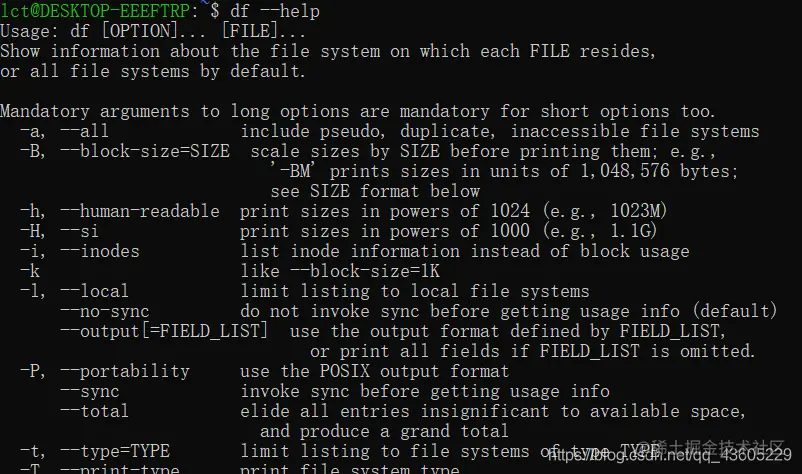Image resolution: width=802 pixels, height=474 pixels.
Task: Select the '--output[=FIELD_LIST]' option
Action: (x=164, y=331)
